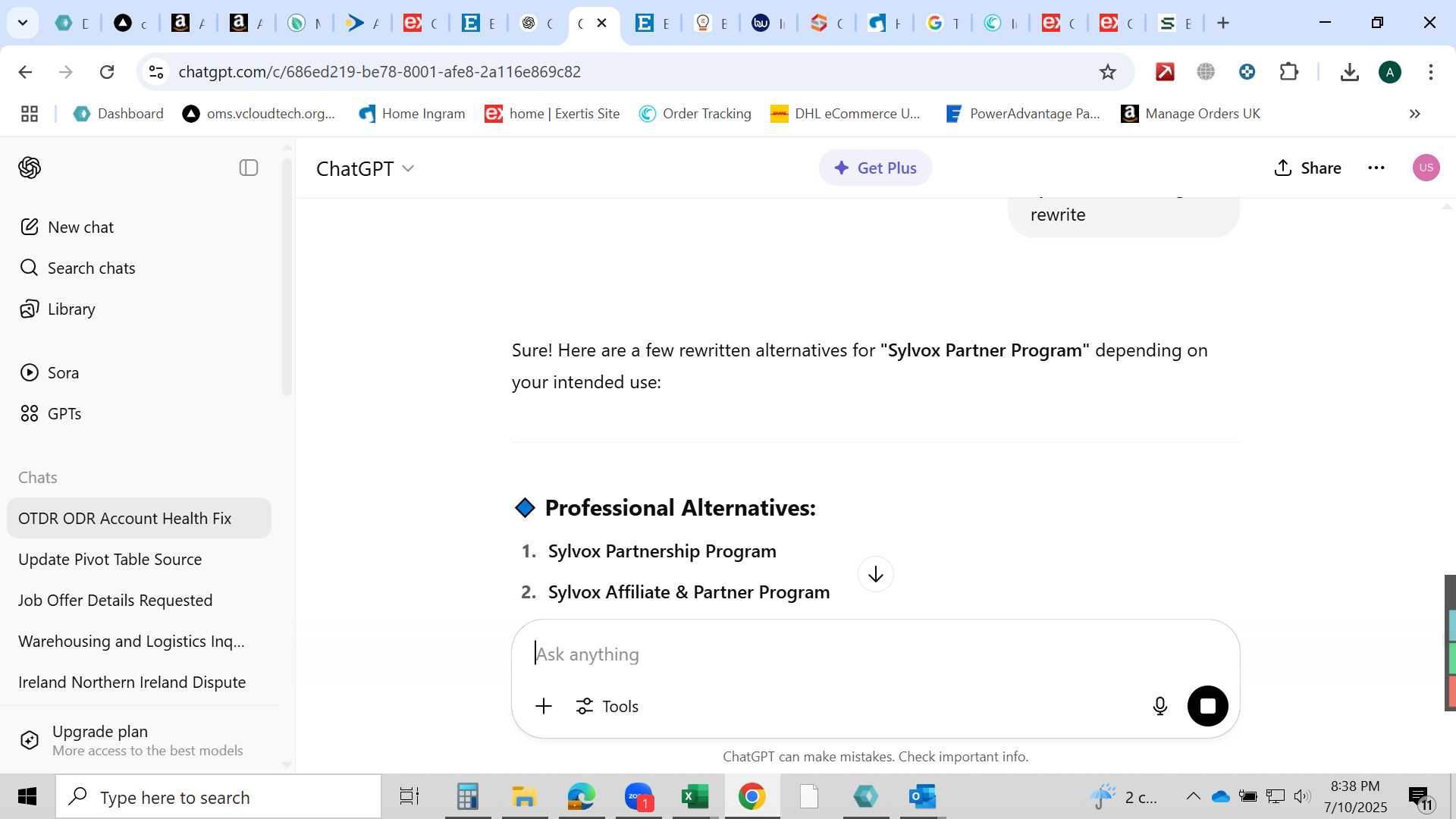Open GPTs from sidebar
This screenshot has width=1456, height=819.
(50, 413)
